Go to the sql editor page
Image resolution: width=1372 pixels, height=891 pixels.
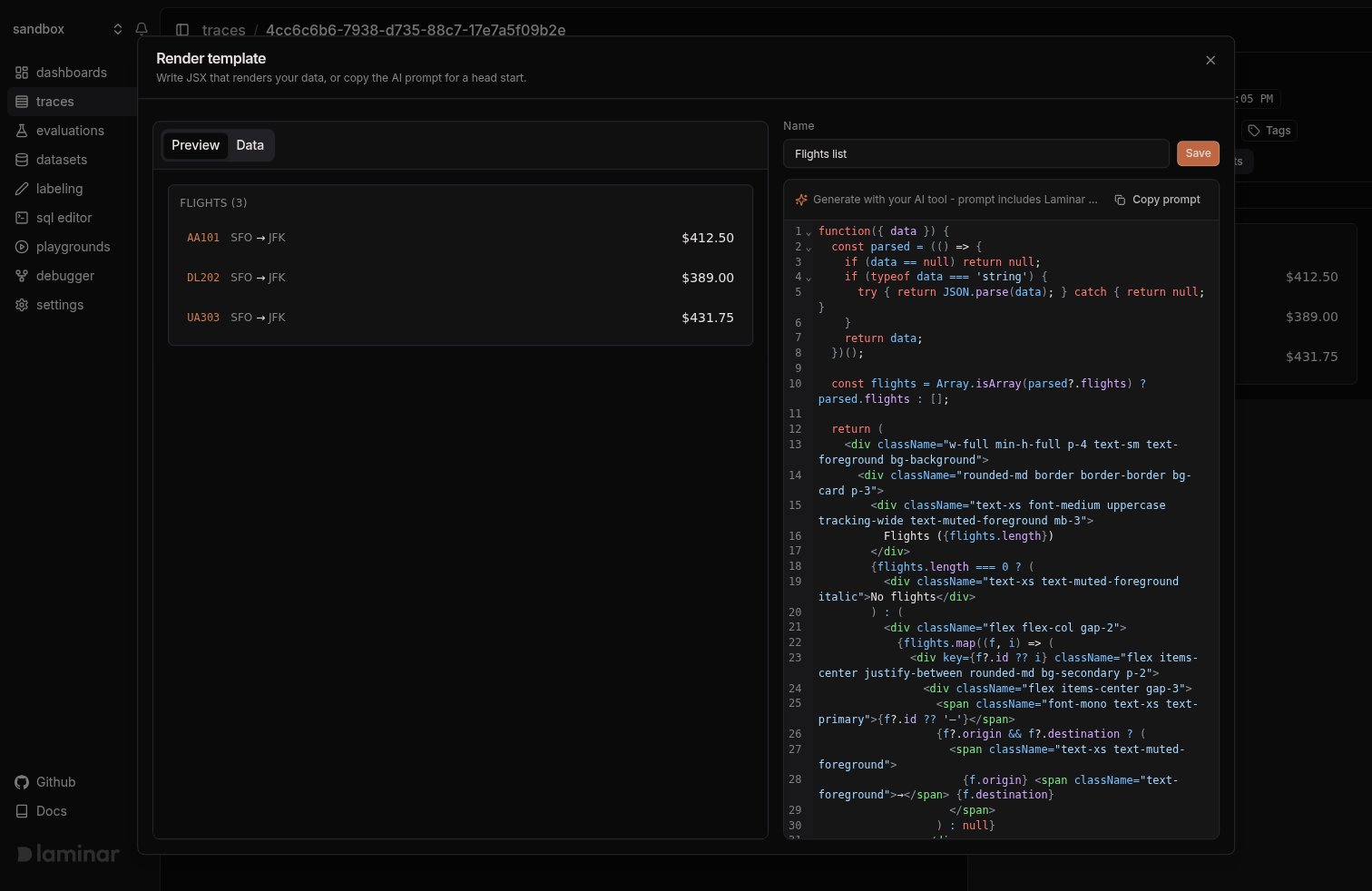click(x=64, y=218)
